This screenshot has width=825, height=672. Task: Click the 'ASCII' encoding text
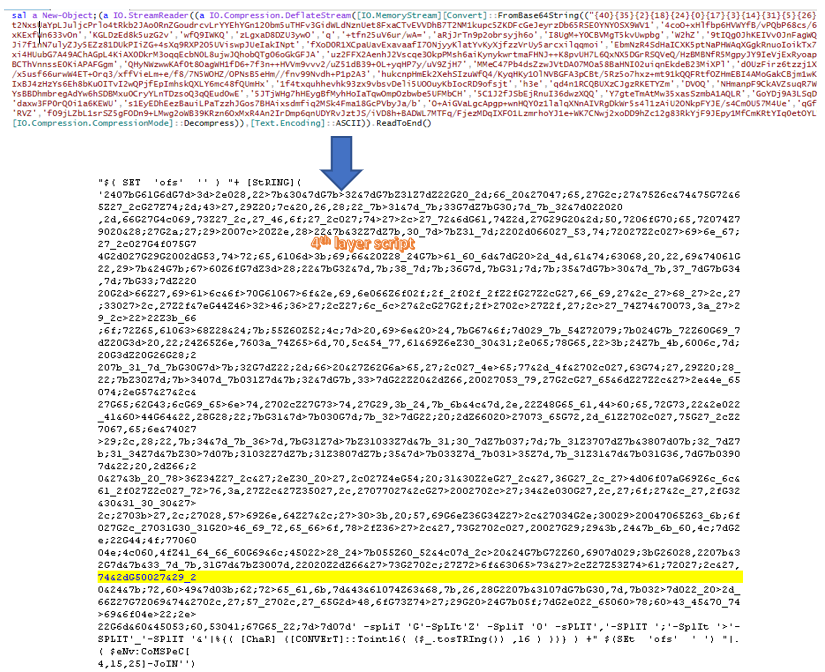pos(348,123)
